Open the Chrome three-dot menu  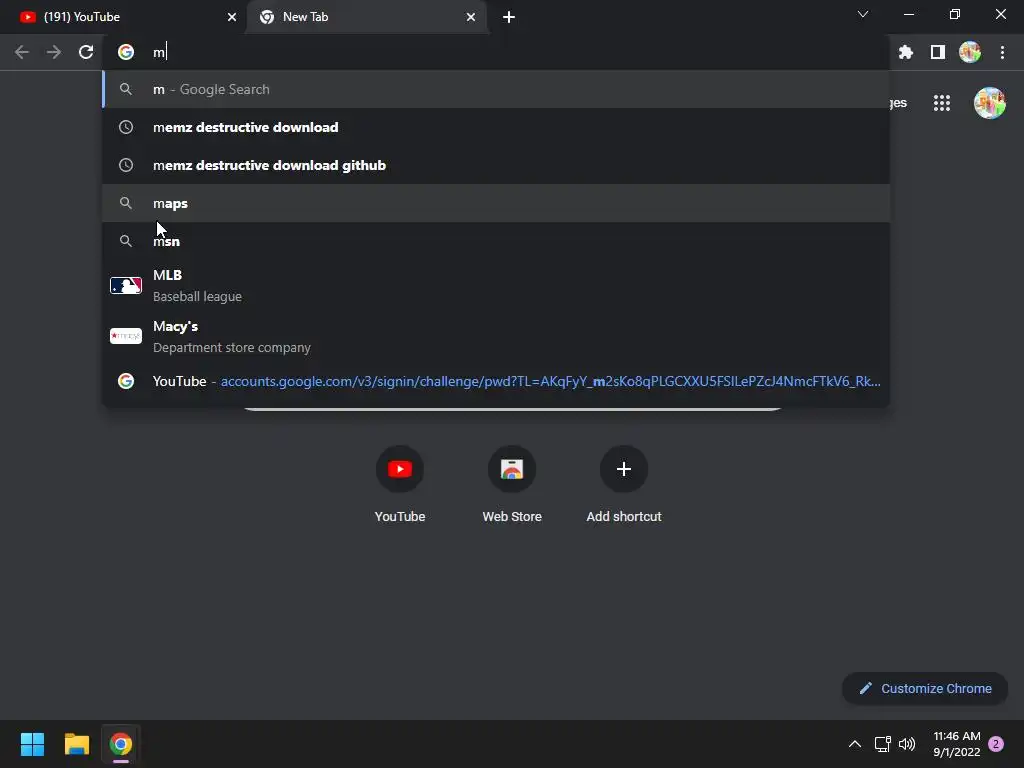pos(1002,52)
